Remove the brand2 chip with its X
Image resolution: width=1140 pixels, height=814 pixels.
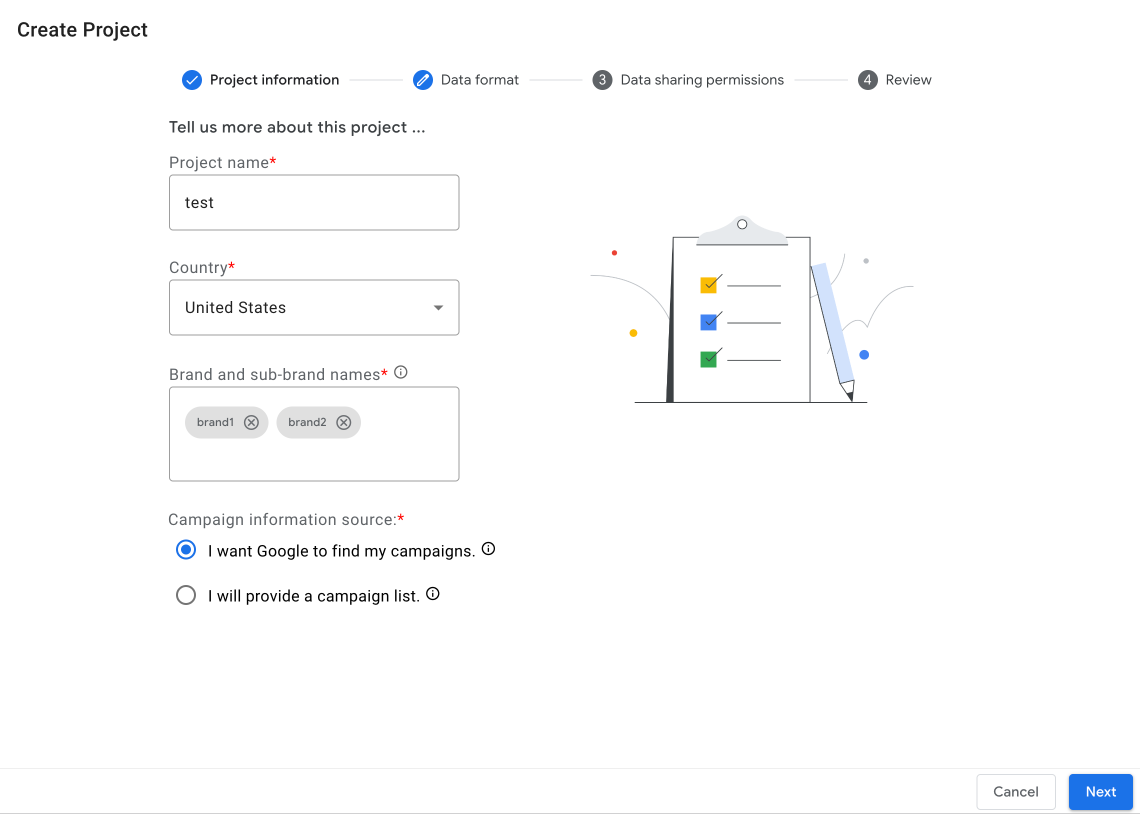click(x=344, y=422)
